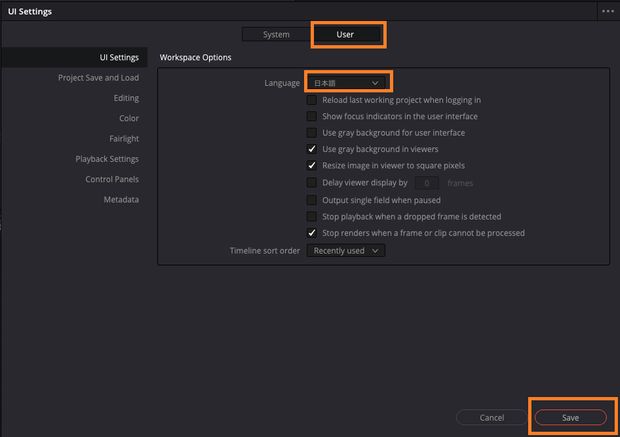Uncheck Use gray background in viewers
620x437 pixels.
[312, 149]
